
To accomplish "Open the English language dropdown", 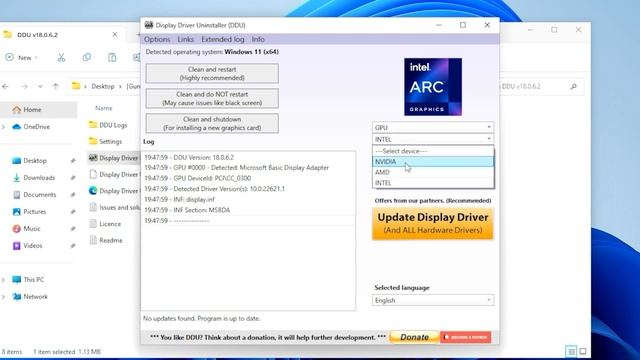I will (x=433, y=300).
